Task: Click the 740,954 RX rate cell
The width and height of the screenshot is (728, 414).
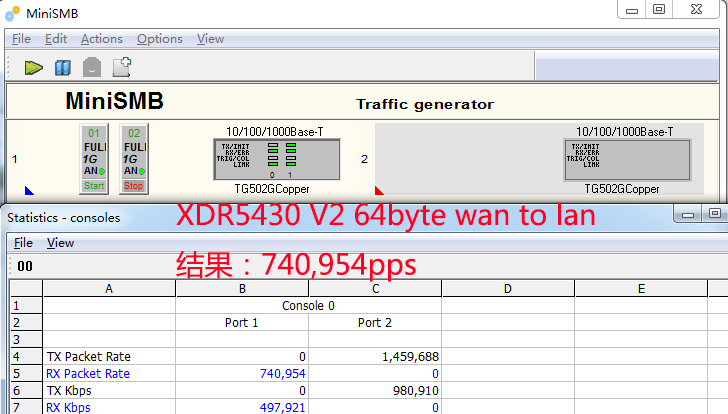Action: [242, 374]
